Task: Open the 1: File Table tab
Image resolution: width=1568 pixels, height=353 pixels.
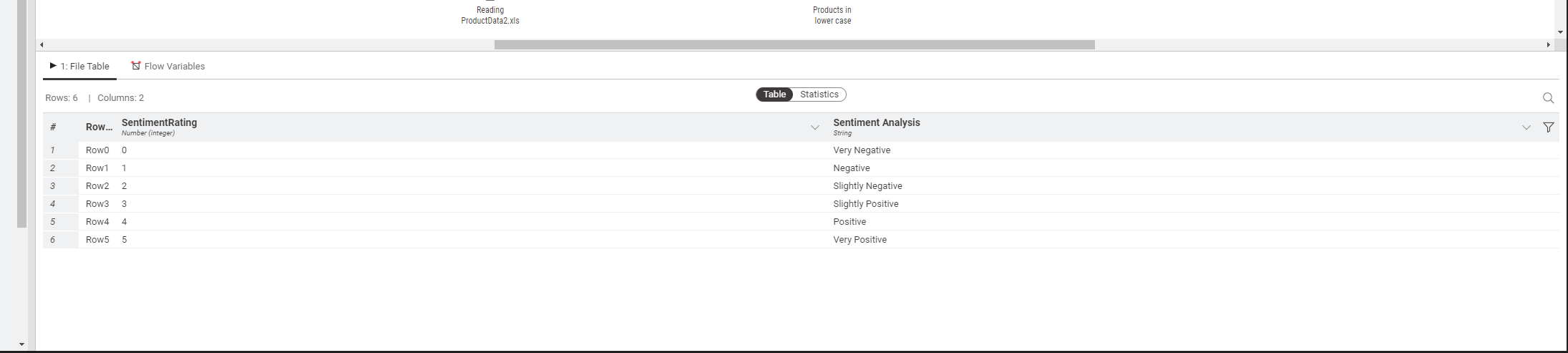Action: tap(79, 66)
